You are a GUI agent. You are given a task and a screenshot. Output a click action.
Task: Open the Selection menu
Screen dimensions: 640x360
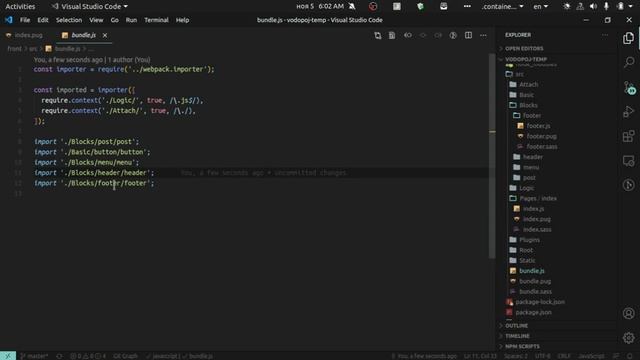coord(69,20)
